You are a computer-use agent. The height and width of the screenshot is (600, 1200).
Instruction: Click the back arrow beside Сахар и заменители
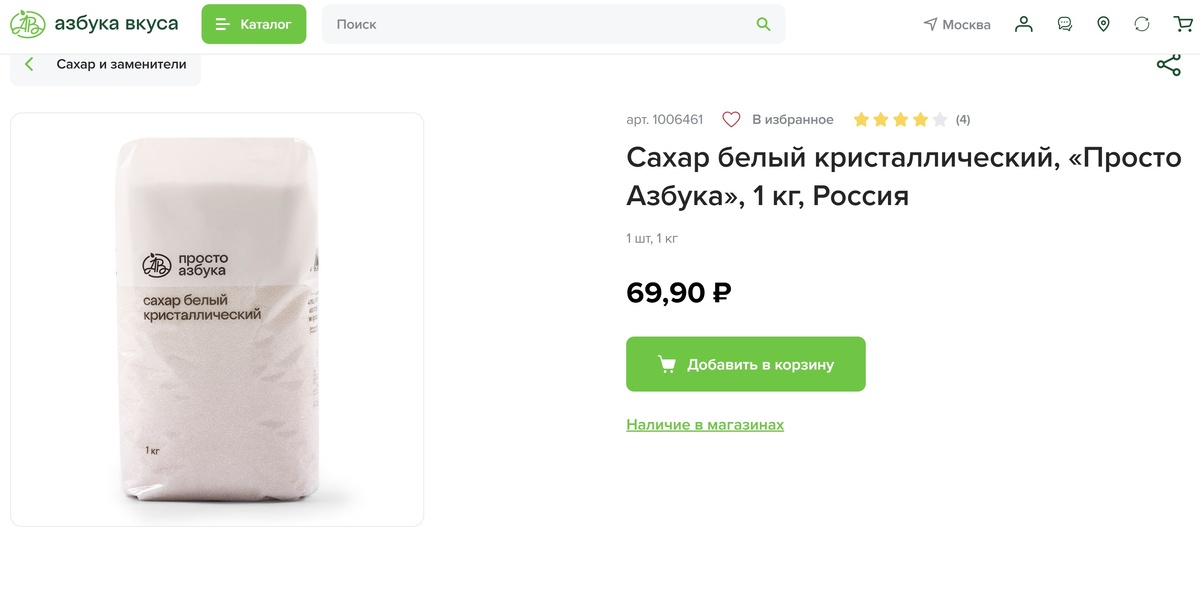click(x=28, y=64)
